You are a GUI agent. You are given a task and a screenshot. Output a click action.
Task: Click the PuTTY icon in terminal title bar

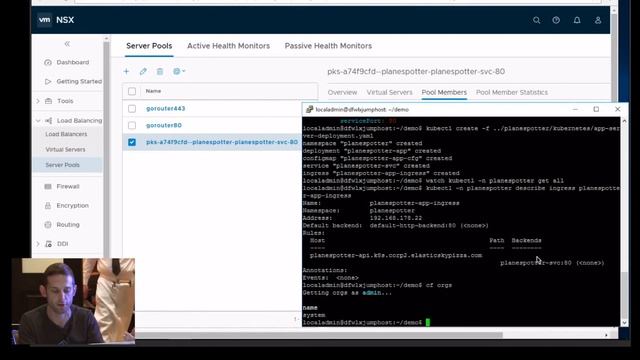[x=309, y=109]
